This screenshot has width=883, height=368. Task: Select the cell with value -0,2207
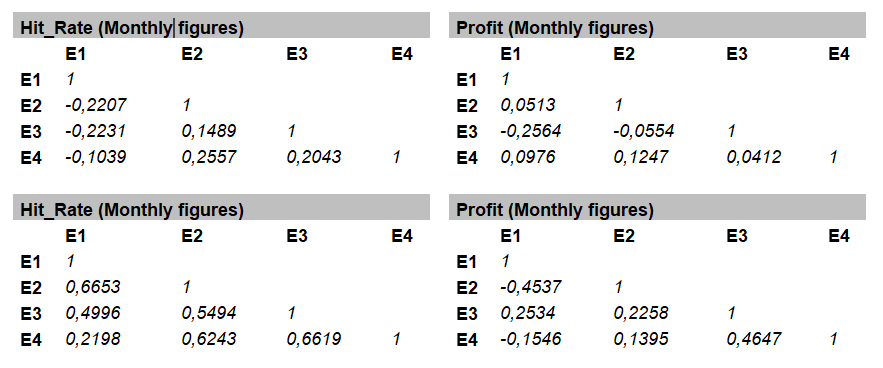point(96,105)
